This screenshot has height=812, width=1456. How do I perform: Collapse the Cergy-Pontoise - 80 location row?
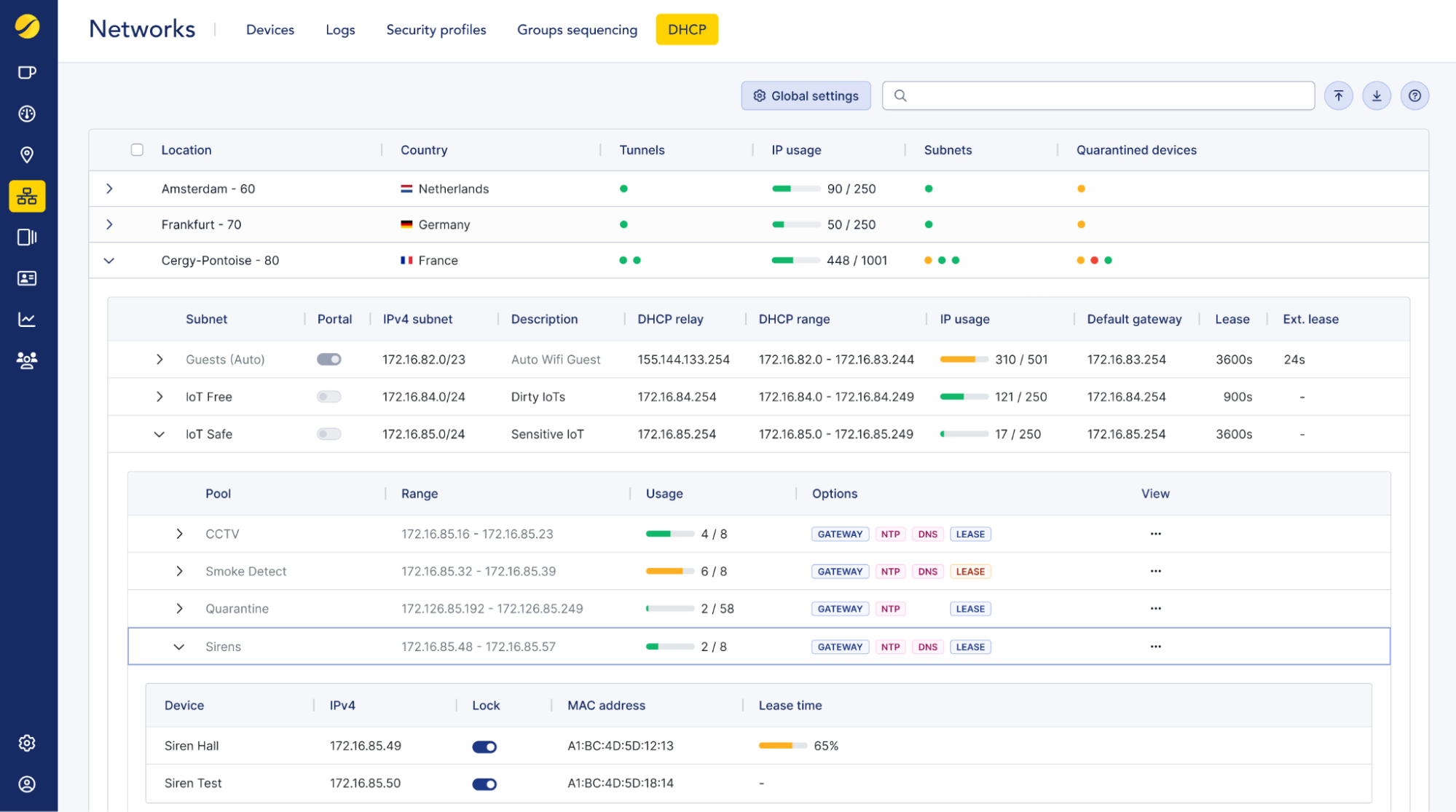[109, 260]
